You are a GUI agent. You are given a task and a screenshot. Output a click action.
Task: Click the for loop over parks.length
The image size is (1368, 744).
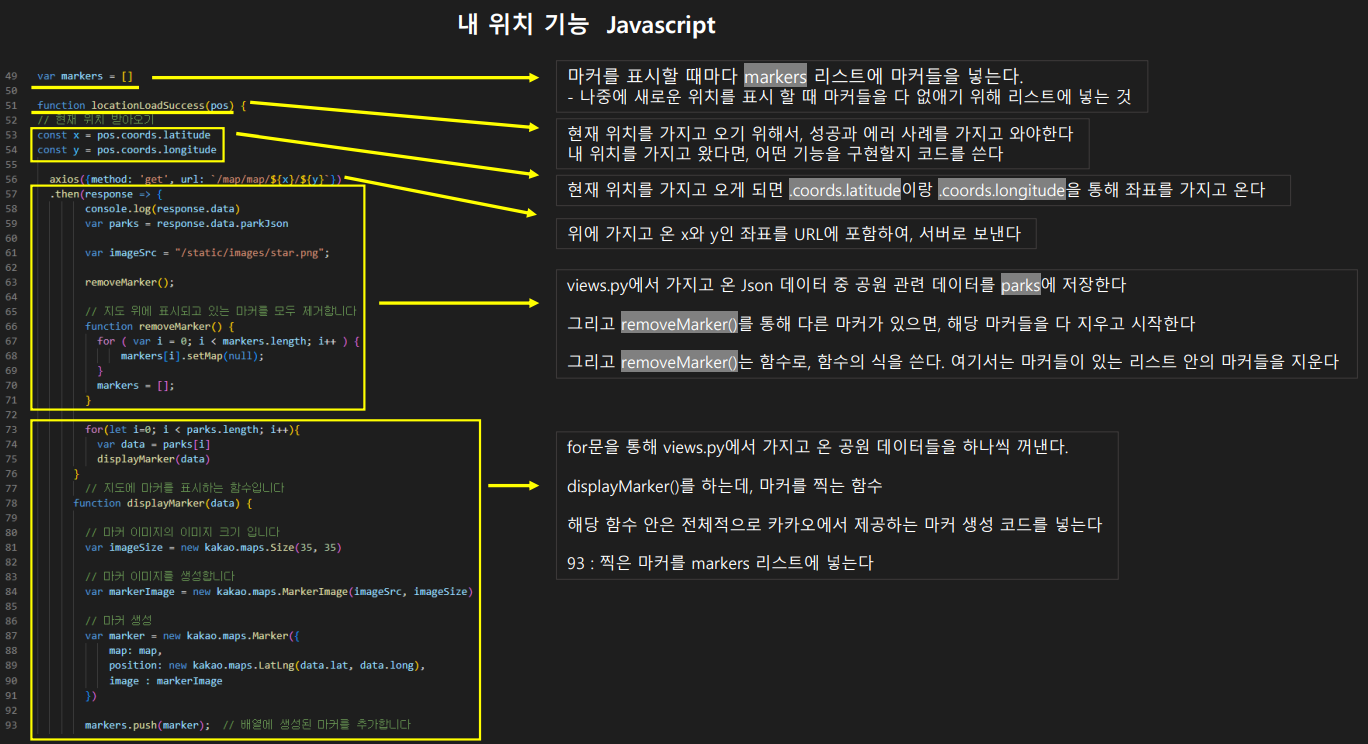pos(192,429)
